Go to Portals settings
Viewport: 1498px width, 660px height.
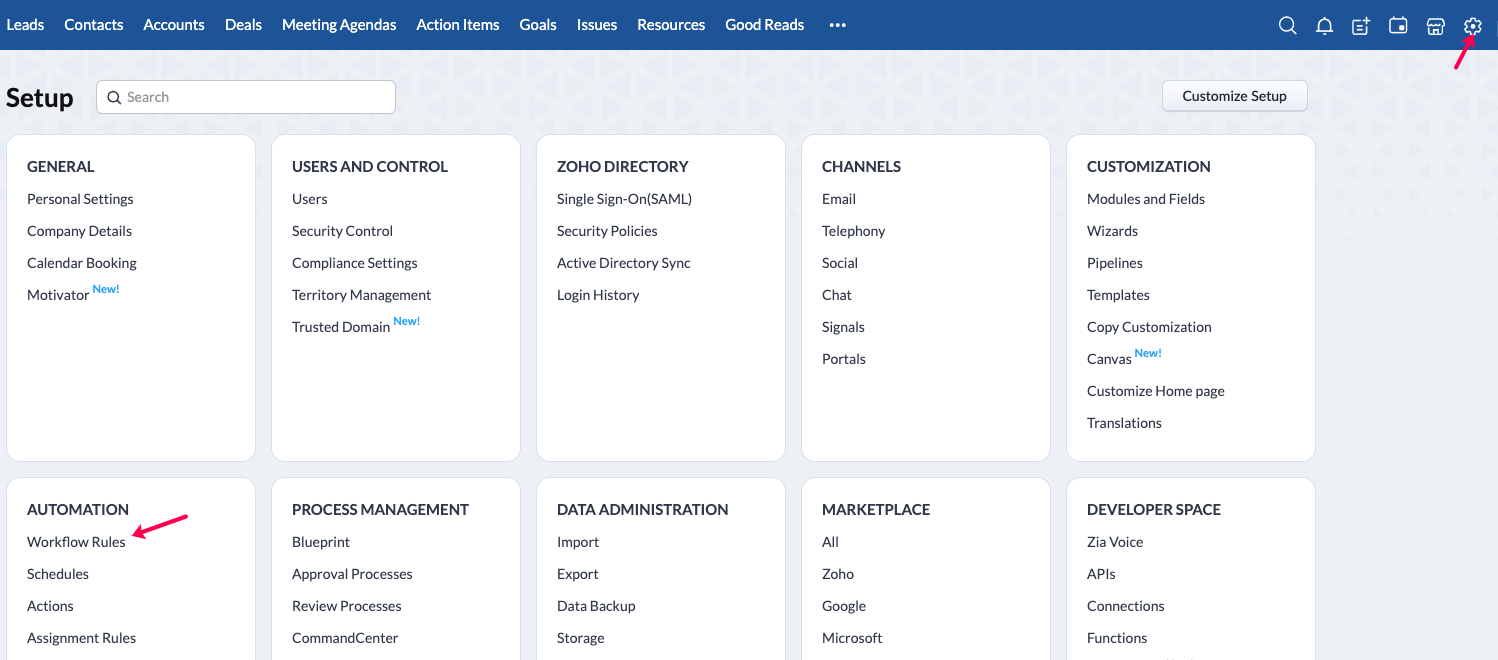point(844,359)
